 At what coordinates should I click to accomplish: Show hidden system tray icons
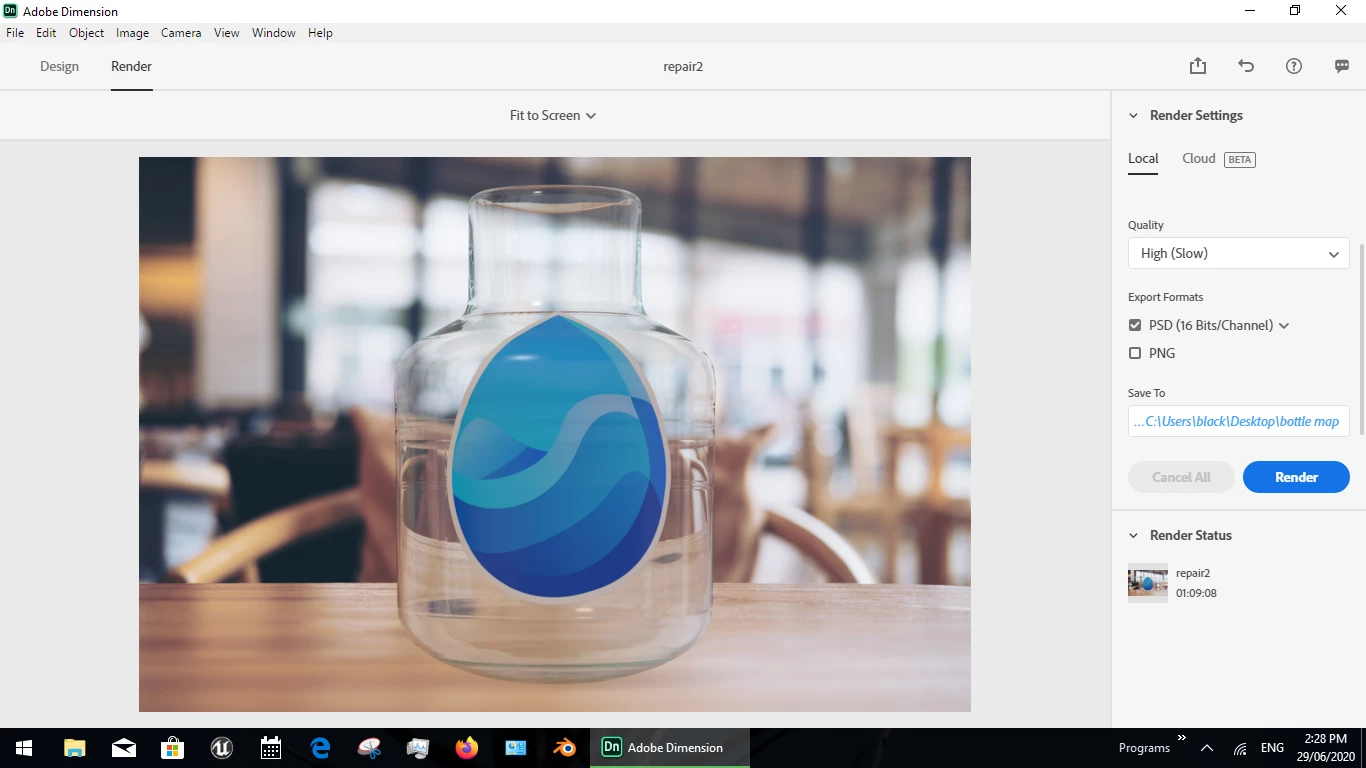[x=1207, y=748]
